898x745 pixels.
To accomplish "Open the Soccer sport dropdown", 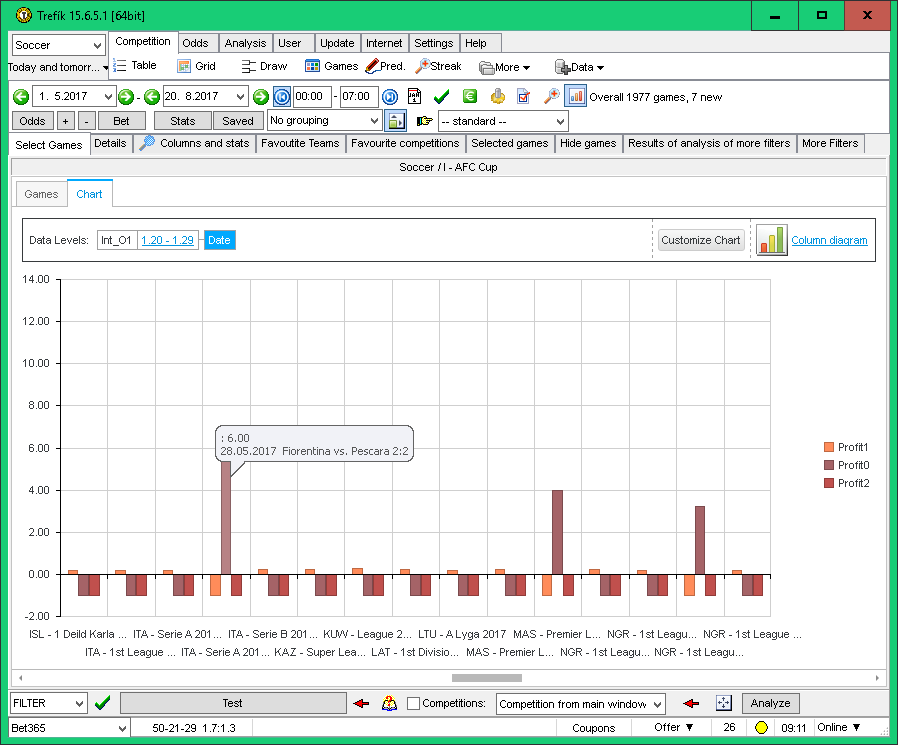I will (58, 45).
